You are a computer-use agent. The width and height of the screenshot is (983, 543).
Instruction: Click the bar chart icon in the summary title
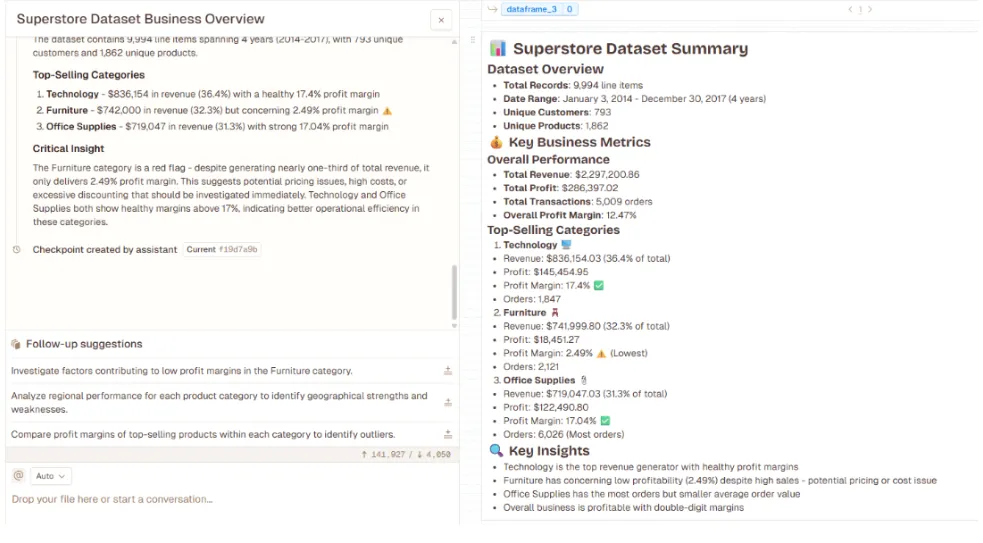click(498, 48)
